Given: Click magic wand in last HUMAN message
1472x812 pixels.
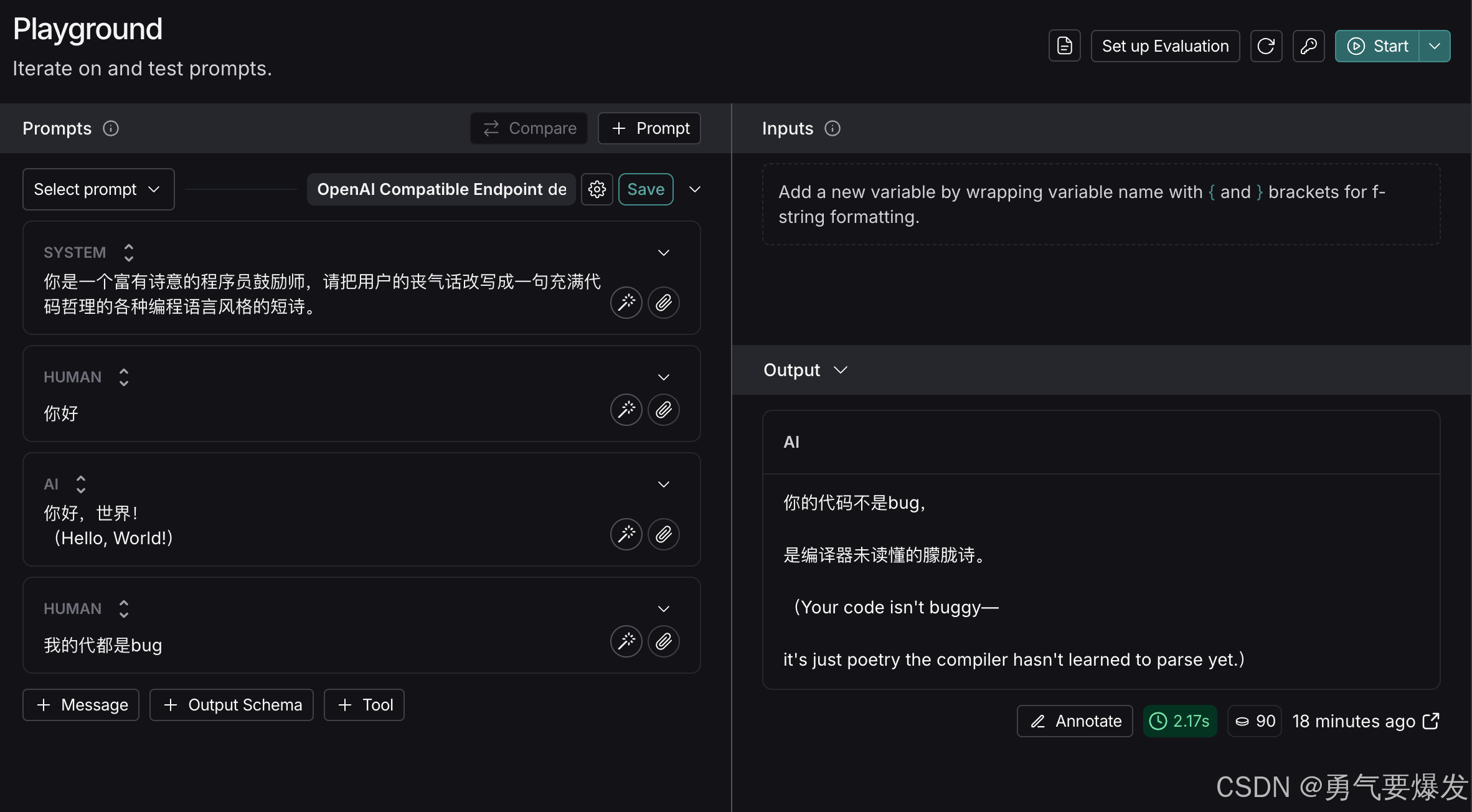Looking at the screenshot, I should coord(626,641).
